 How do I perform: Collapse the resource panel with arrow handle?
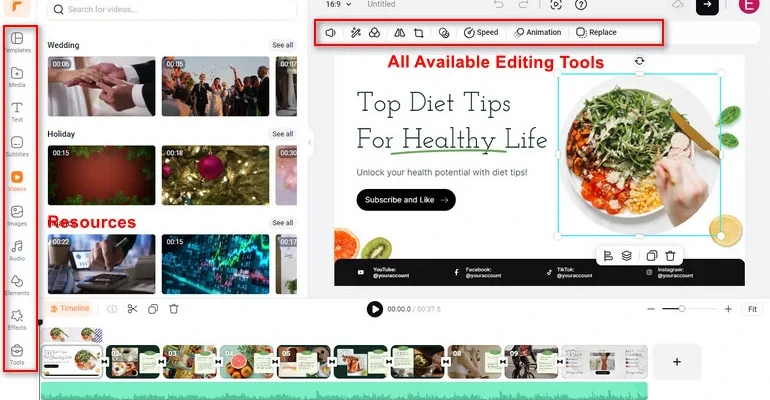(310, 143)
